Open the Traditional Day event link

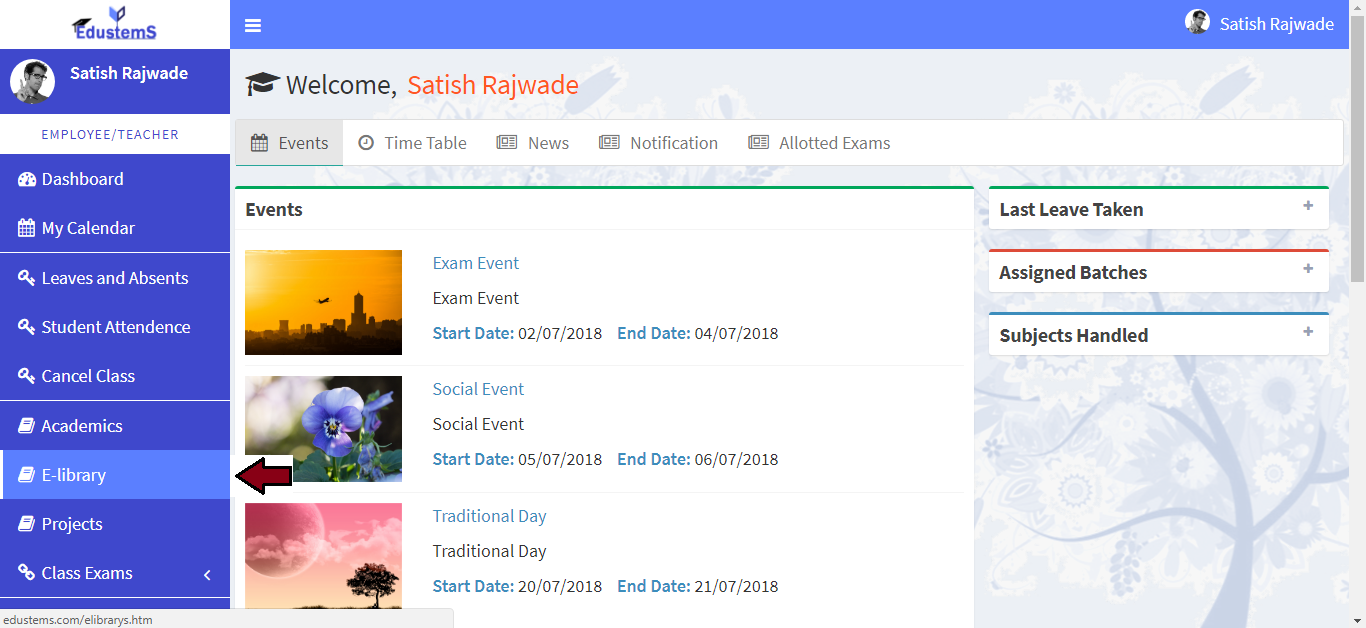[x=489, y=516]
